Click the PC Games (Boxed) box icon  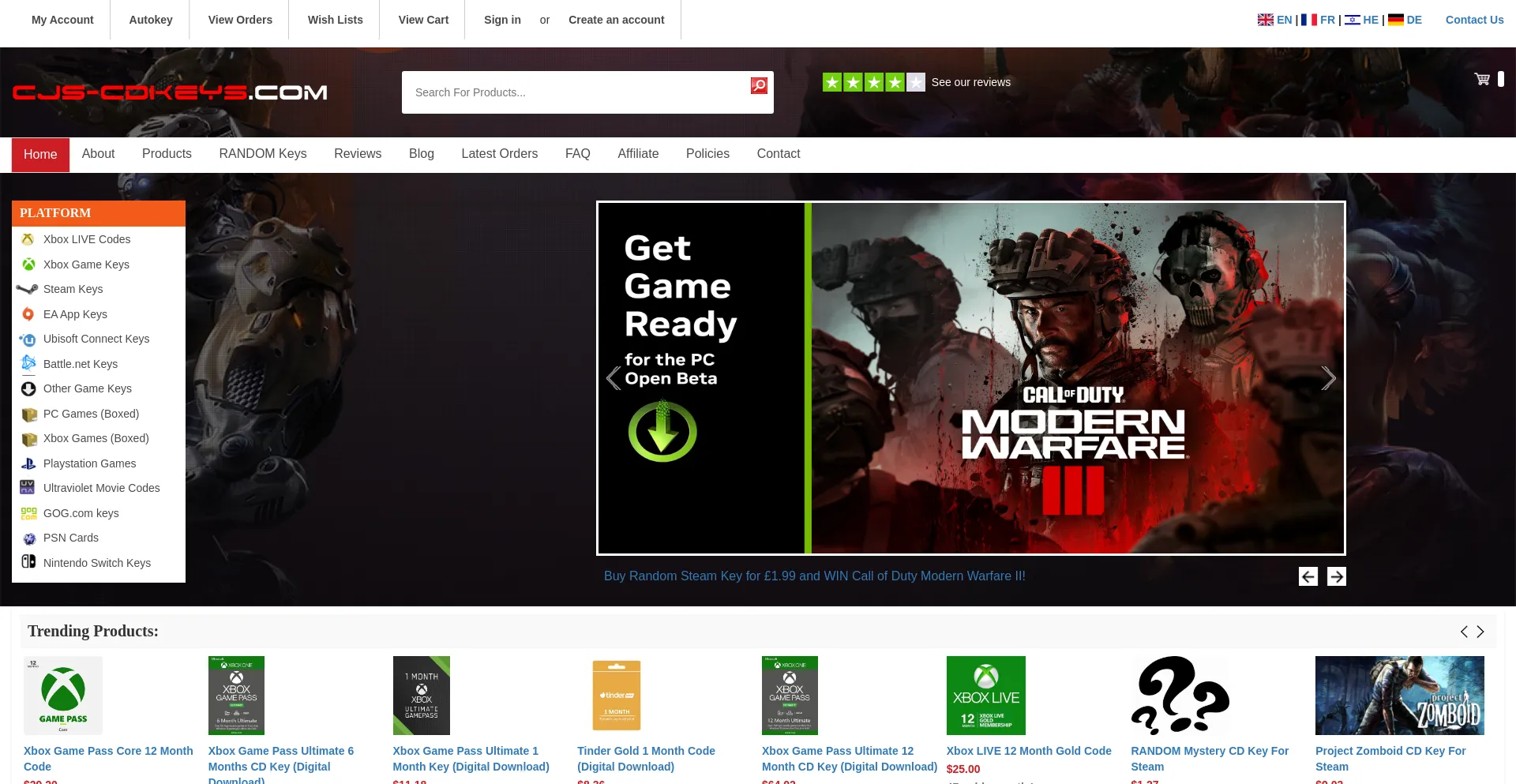click(x=29, y=415)
